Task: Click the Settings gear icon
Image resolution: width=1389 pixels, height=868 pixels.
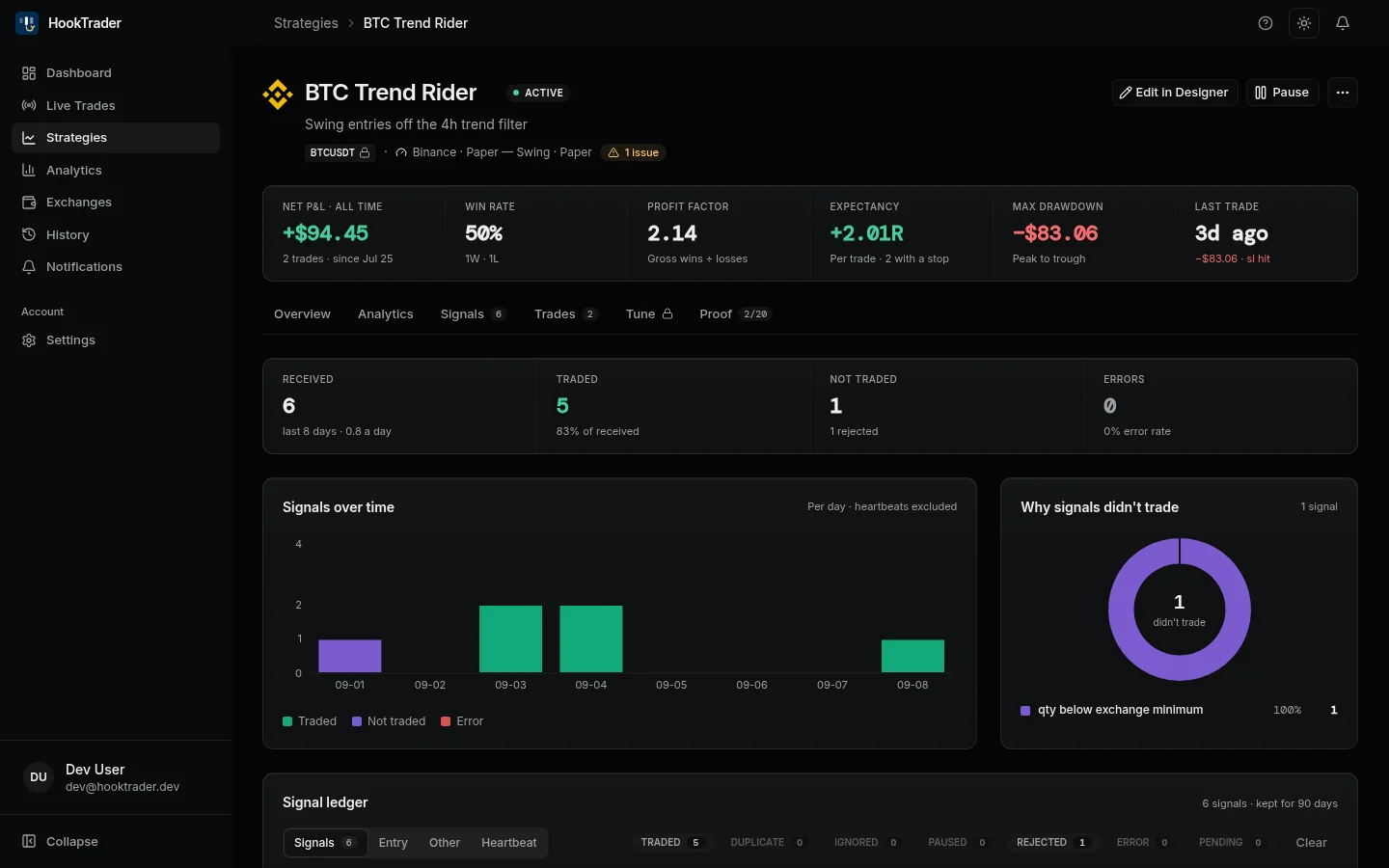Action: 29,340
